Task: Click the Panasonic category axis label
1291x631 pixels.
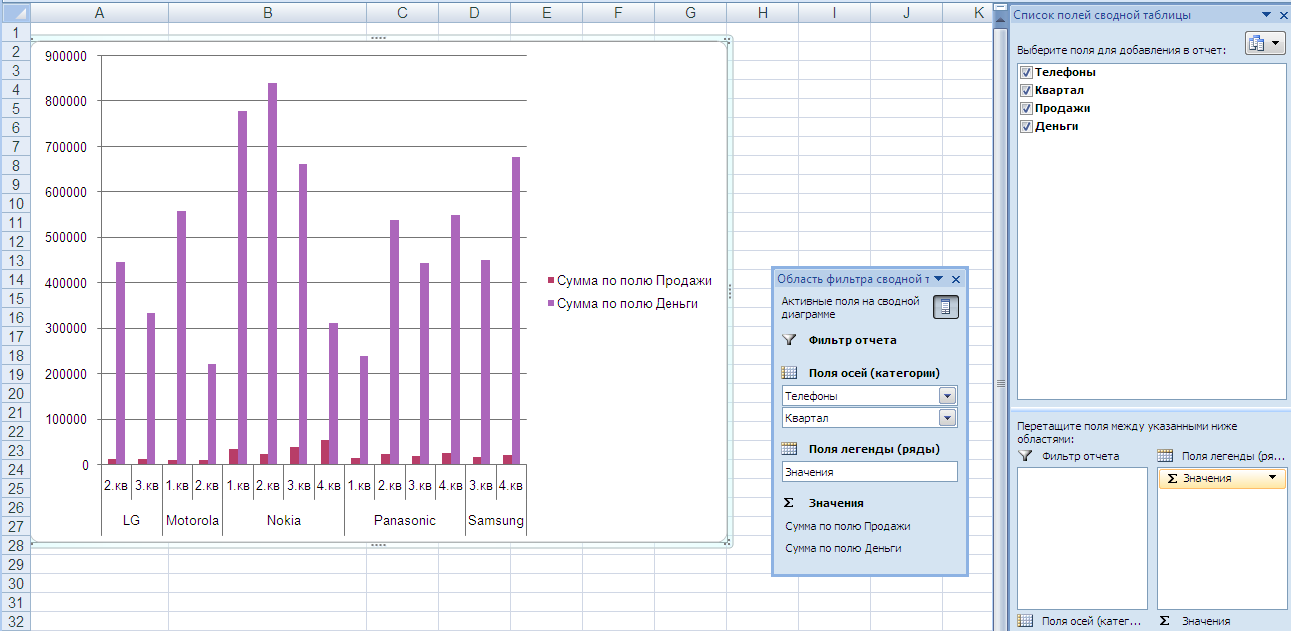Action: point(405,520)
